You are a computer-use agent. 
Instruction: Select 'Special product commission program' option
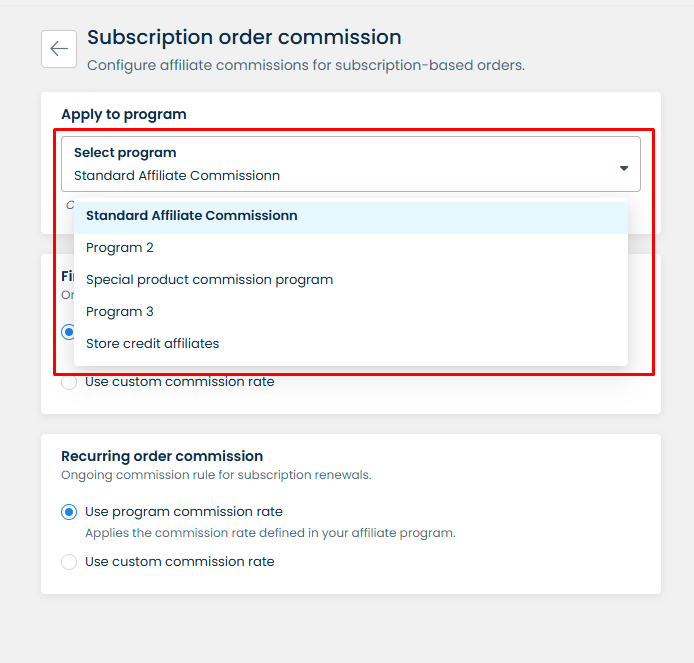209,280
